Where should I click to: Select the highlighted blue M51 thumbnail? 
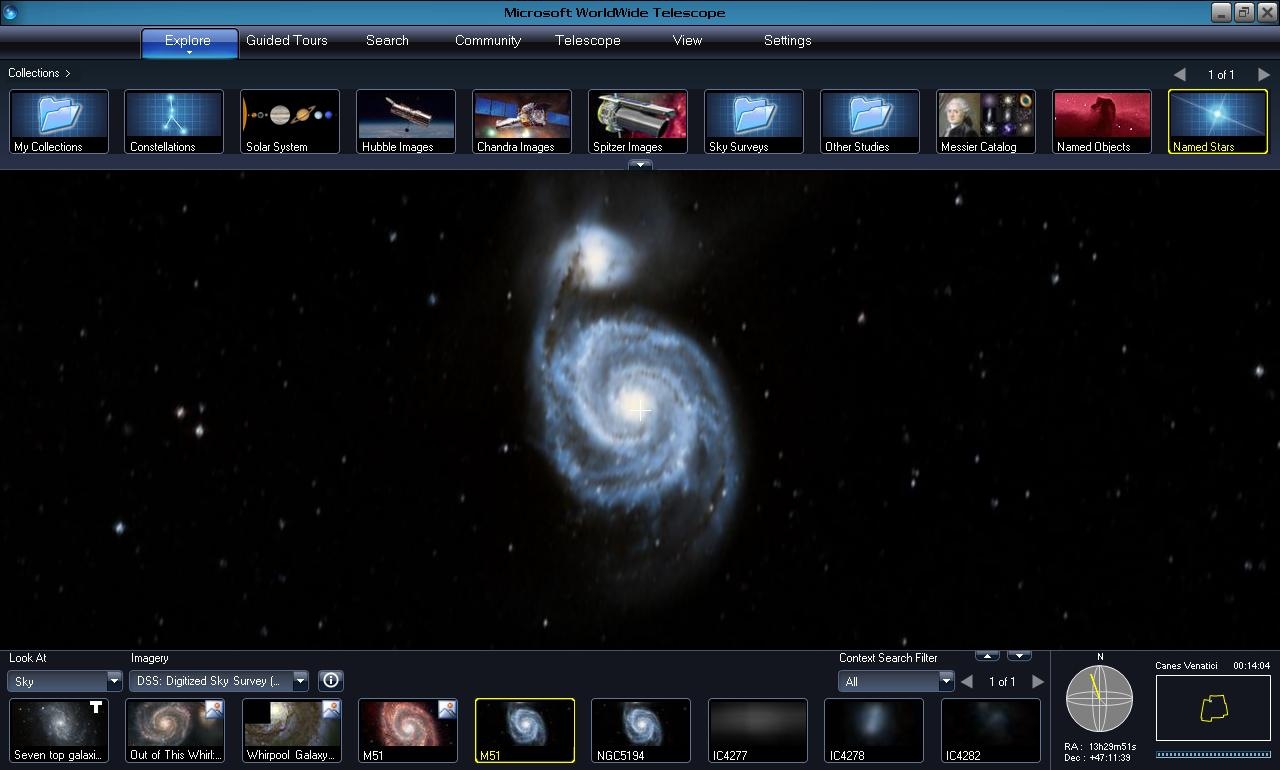[x=525, y=730]
